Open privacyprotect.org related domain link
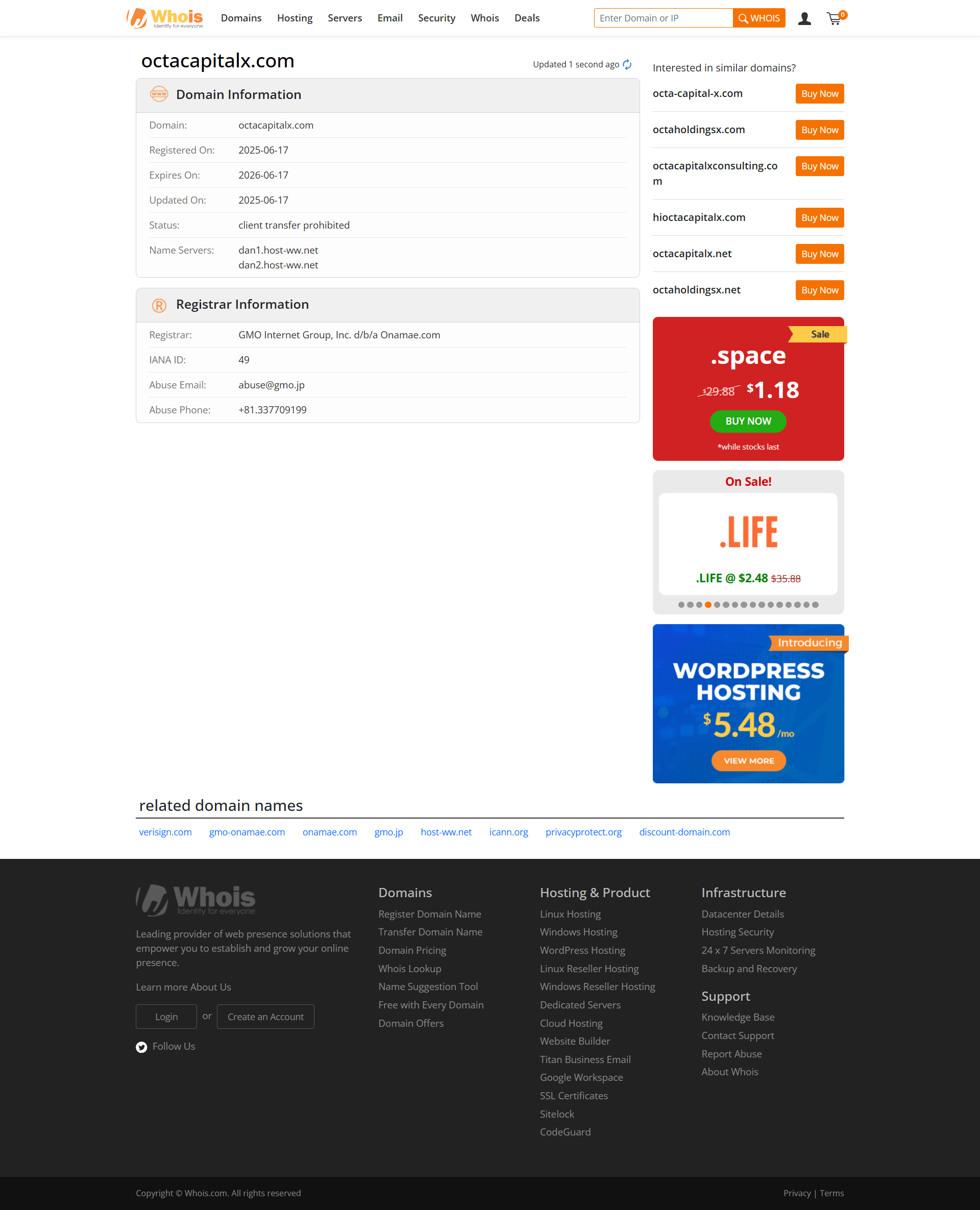The height and width of the screenshot is (1210, 980). pos(584,832)
